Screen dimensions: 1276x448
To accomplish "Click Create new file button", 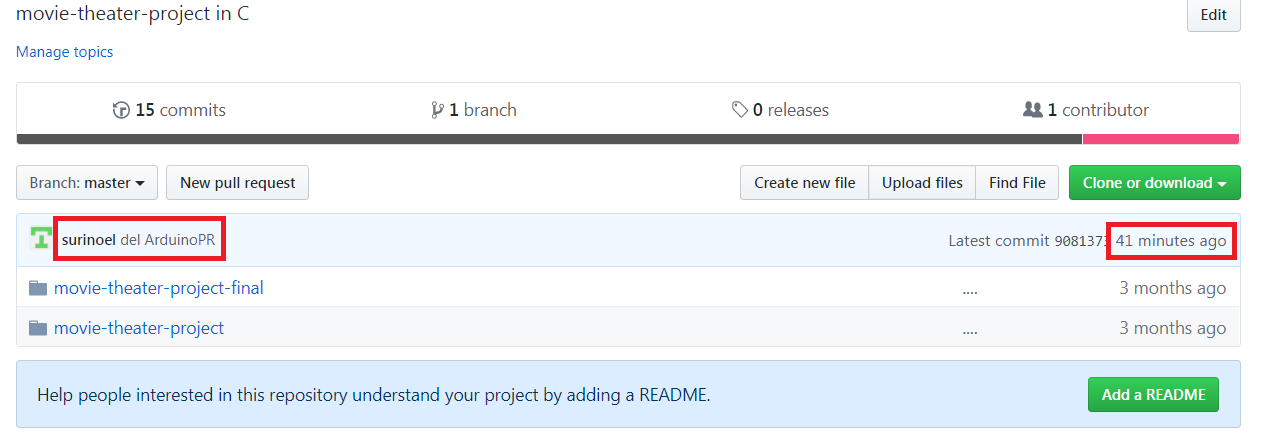I will [805, 183].
